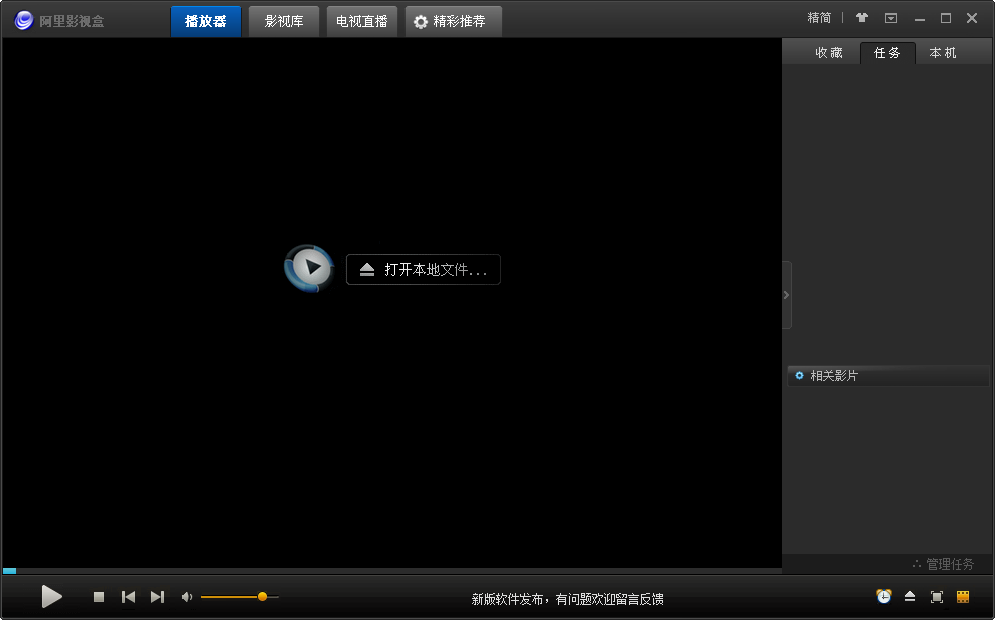Toggle fullscreen mode icon
The width and height of the screenshot is (995, 620).
937,597
